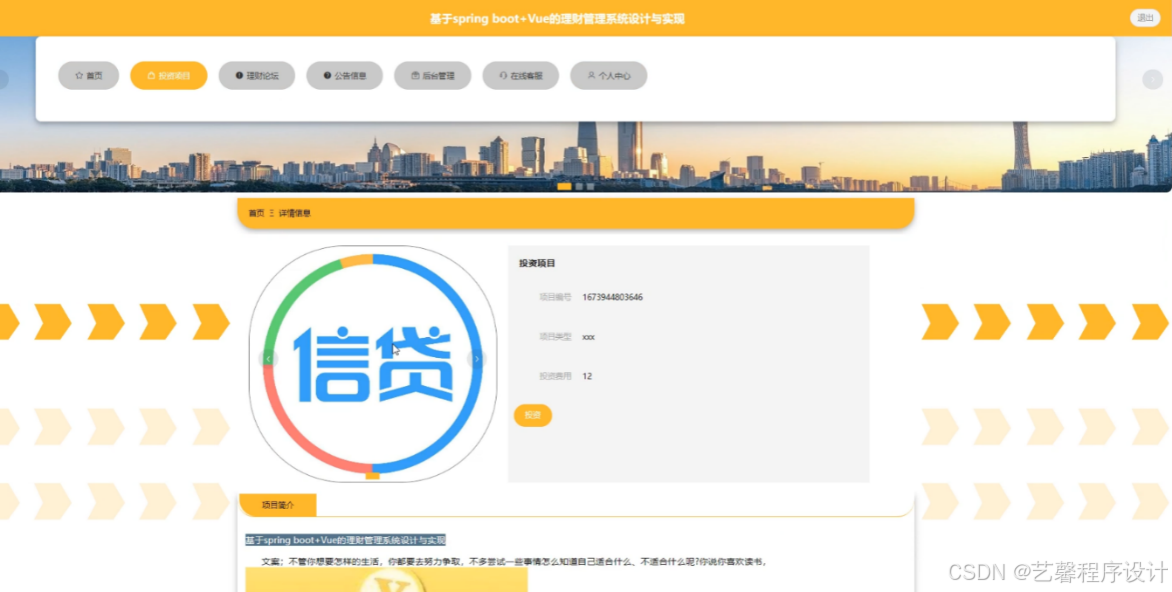Open 在线客服 with the headset icon
The width and height of the screenshot is (1172, 592).
point(520,75)
